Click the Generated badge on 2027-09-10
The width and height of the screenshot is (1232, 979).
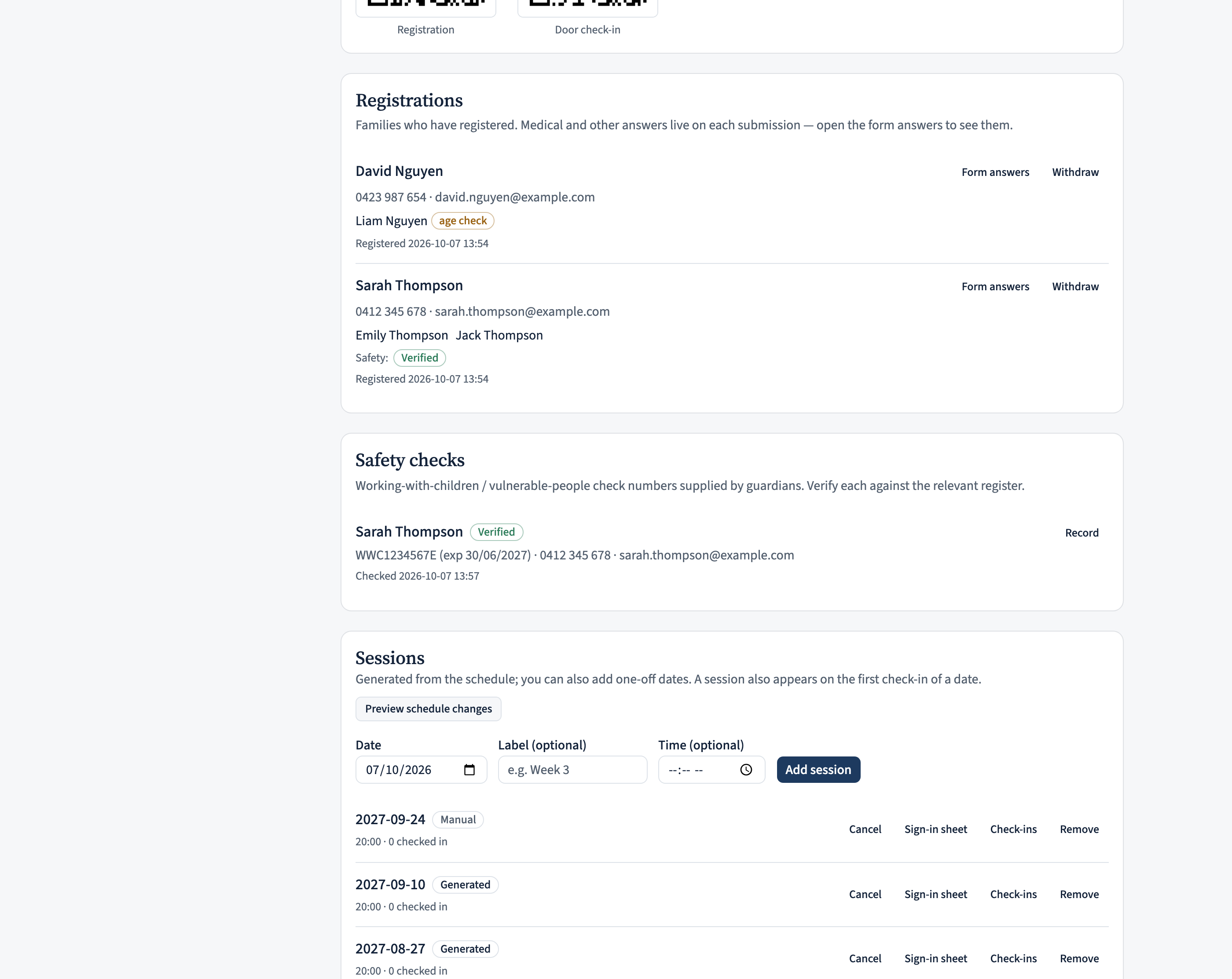[x=465, y=885]
